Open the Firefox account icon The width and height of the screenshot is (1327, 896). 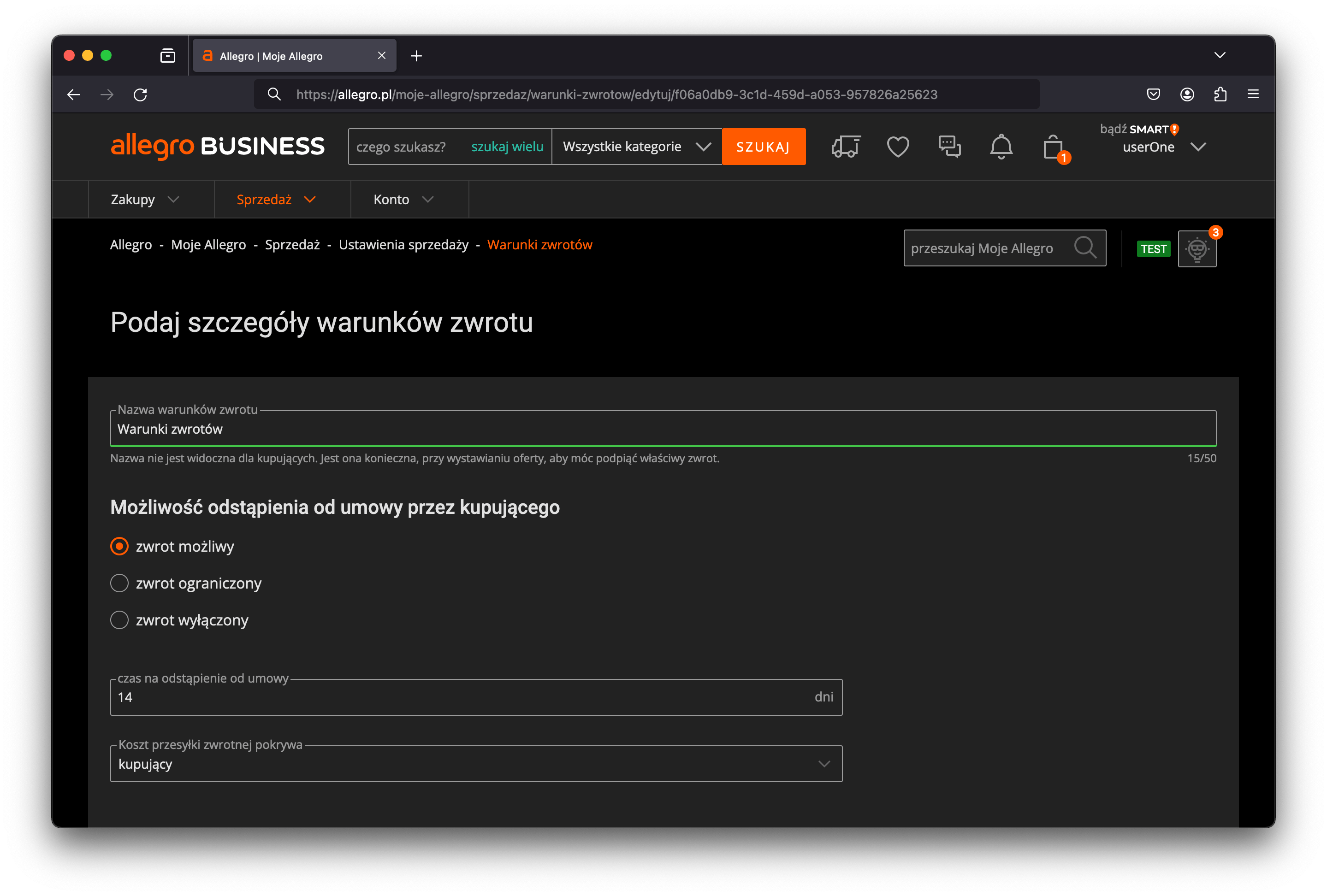point(1186,94)
